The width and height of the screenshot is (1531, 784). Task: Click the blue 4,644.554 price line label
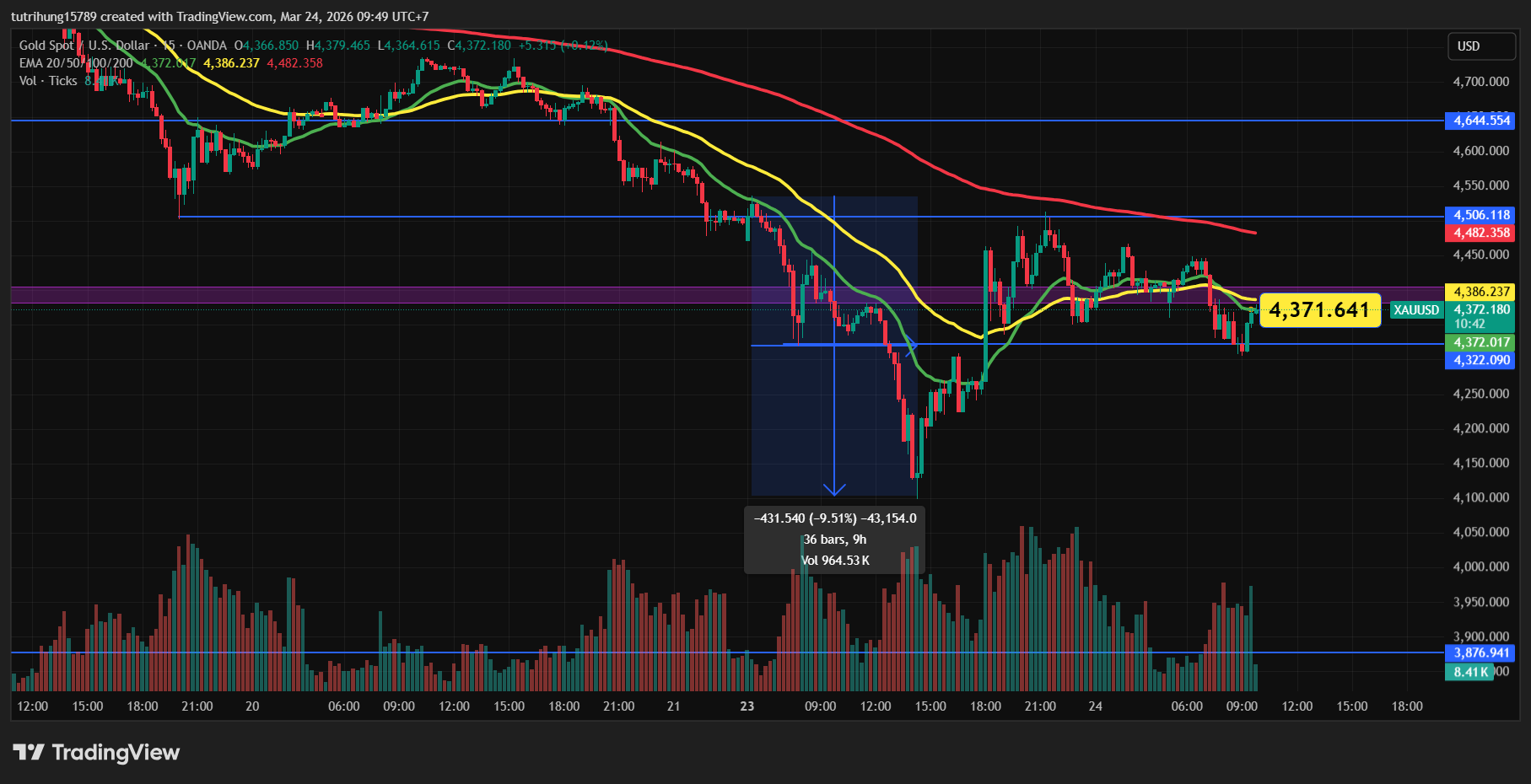coord(1480,121)
